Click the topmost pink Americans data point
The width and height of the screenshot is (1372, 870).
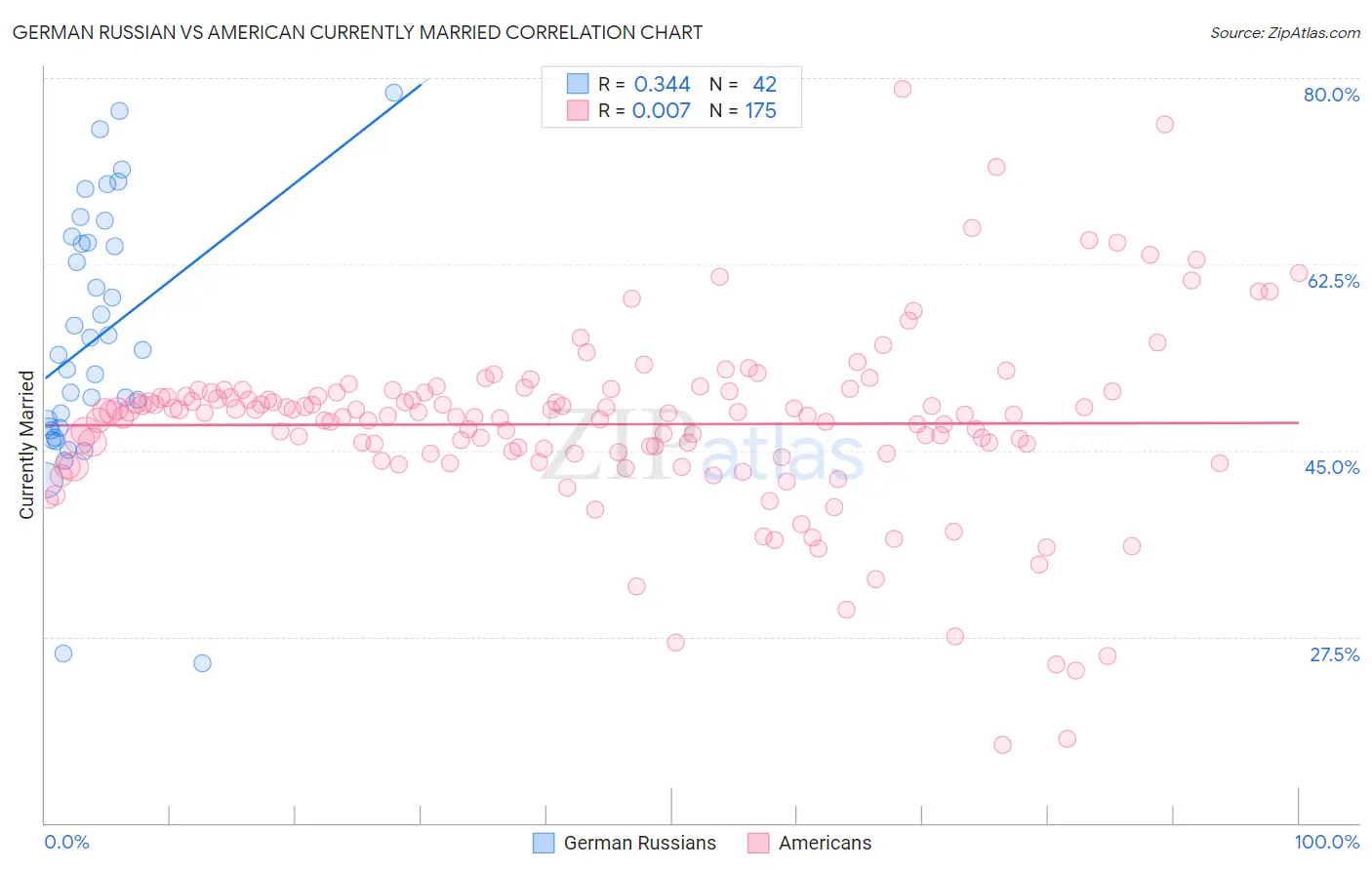pyautogui.click(x=903, y=89)
